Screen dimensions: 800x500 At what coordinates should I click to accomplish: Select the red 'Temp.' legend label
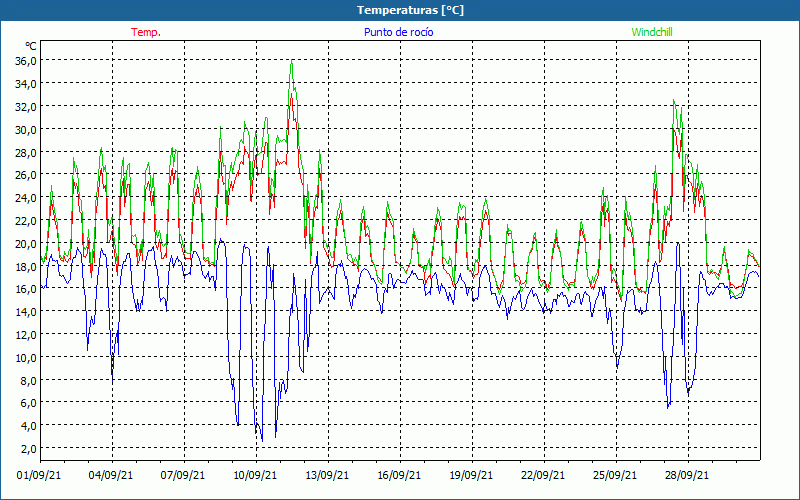(146, 32)
